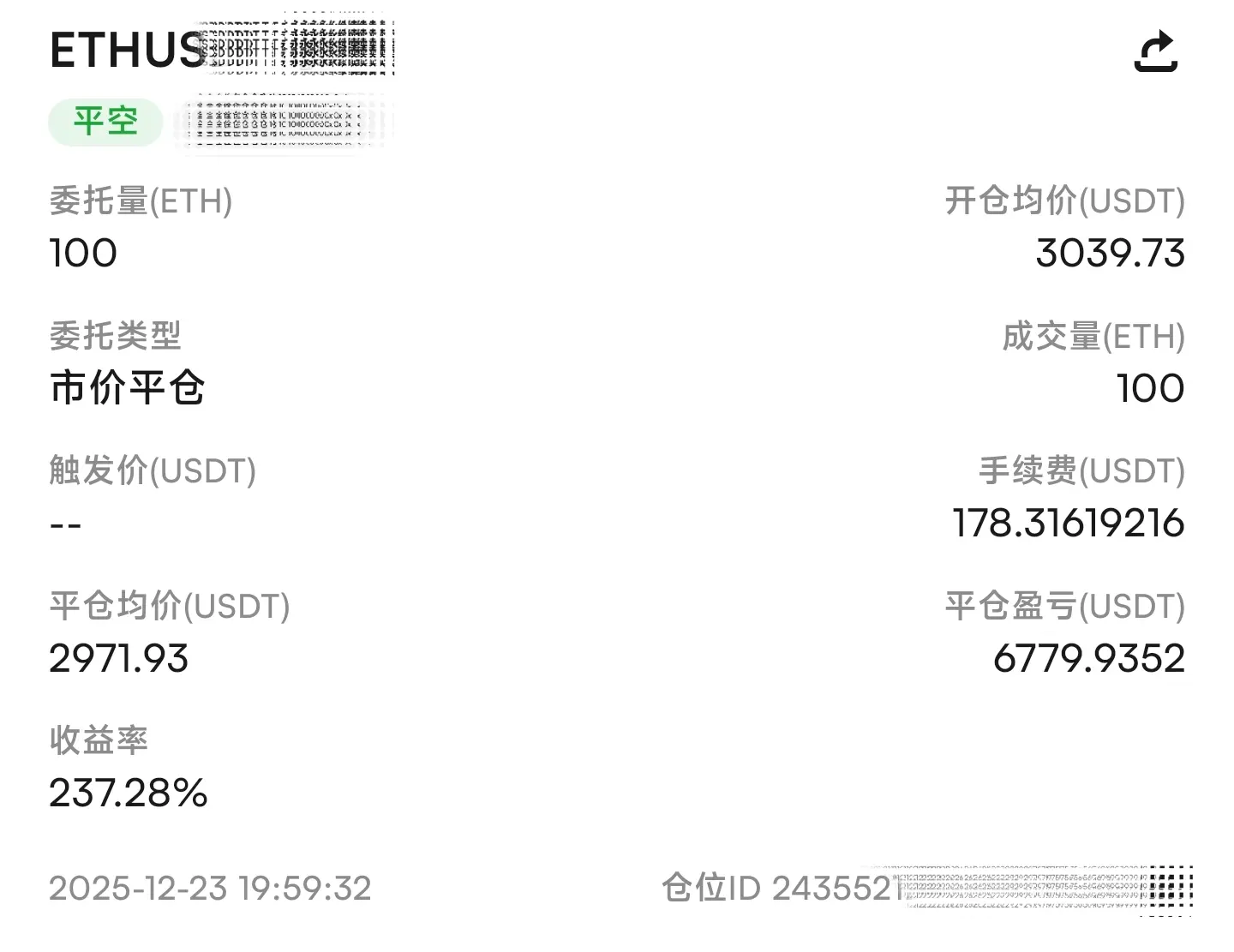Select the 市价平仓 order type text

coord(127,388)
